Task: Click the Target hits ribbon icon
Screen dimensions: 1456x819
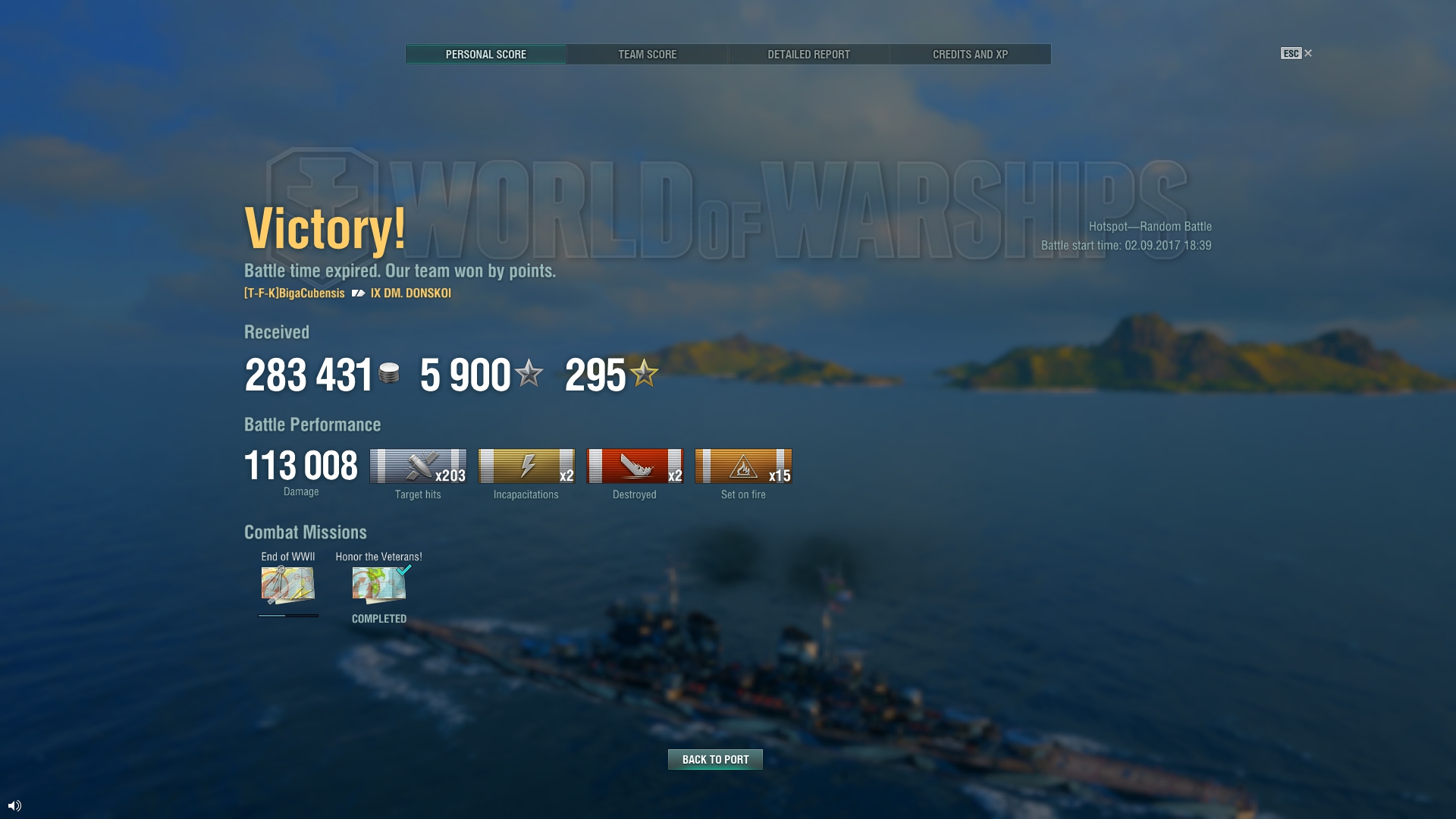Action: (x=418, y=466)
